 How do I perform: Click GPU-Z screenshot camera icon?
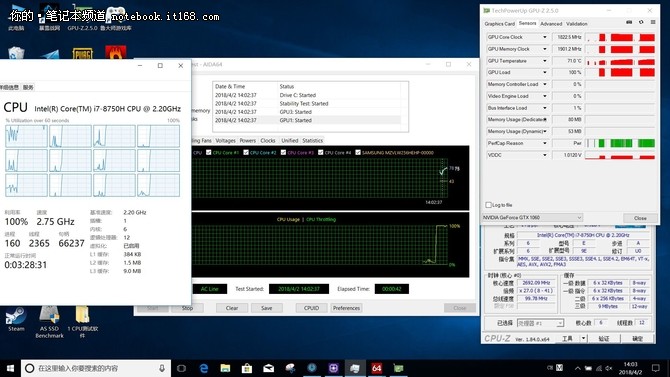pyautogui.click(x=629, y=23)
